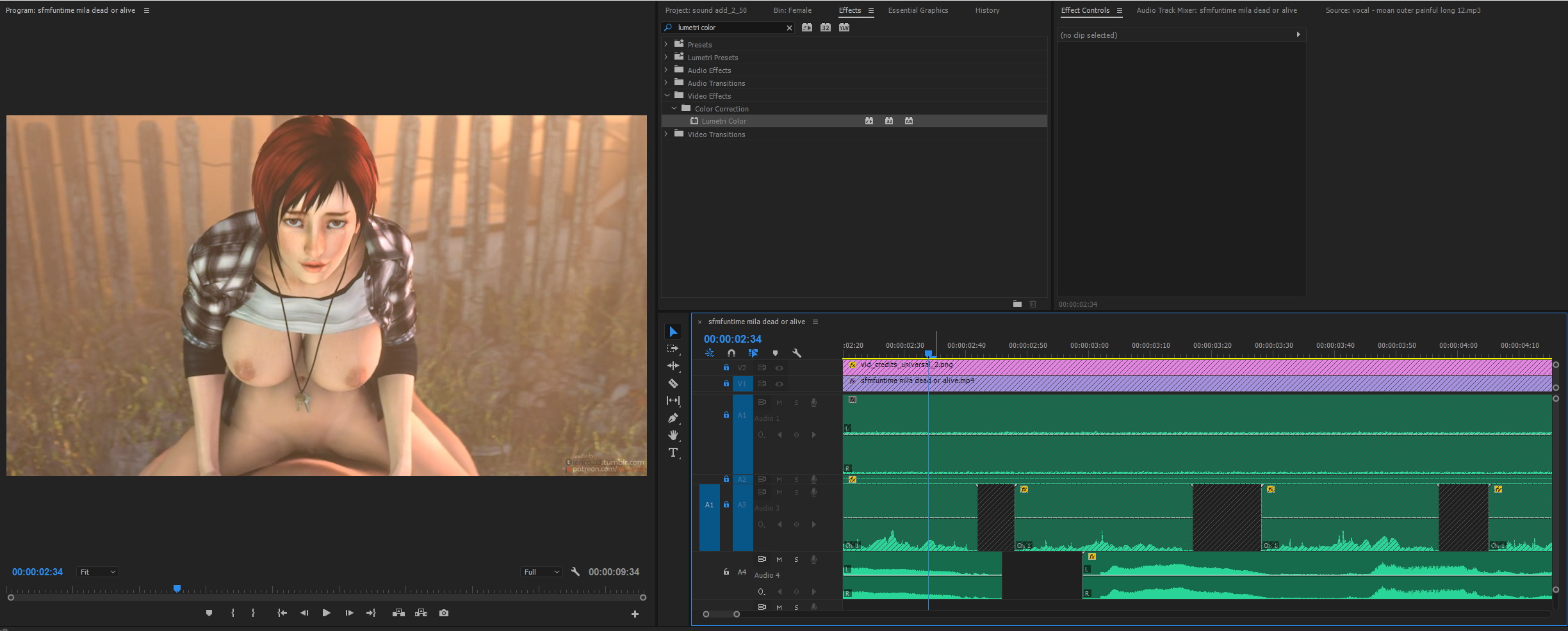Open the Full playback resolution dropdown
Viewport: 1568px width, 631px height.
pos(541,572)
